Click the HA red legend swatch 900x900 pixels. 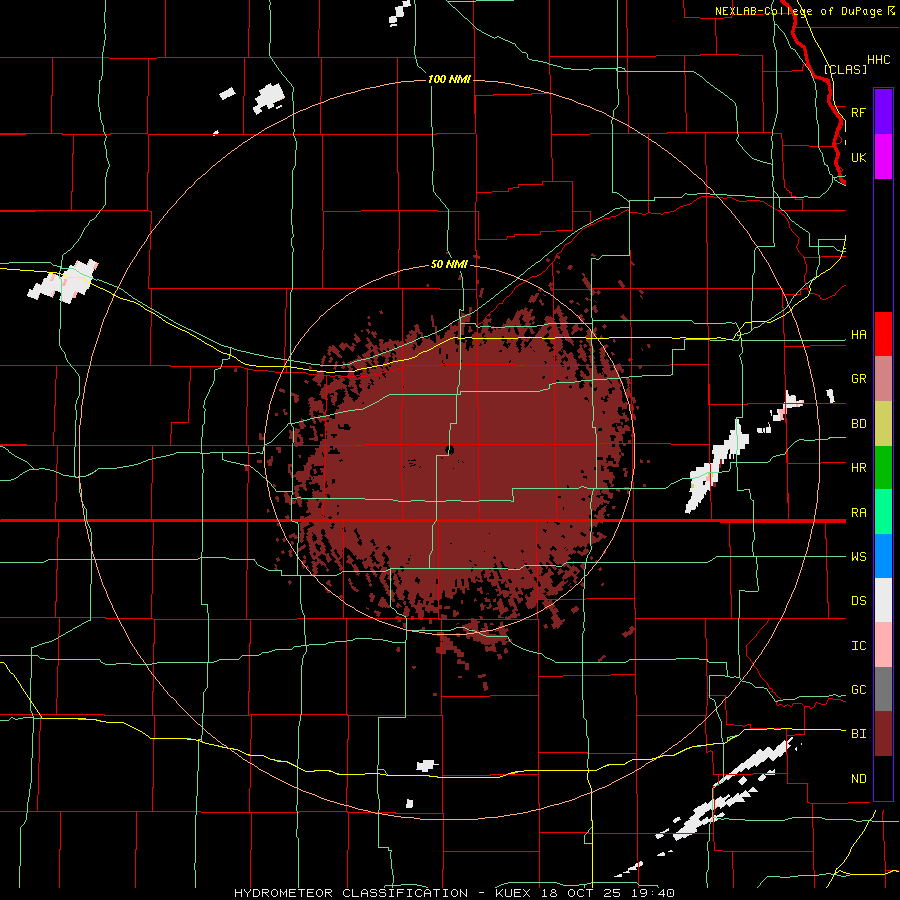pyautogui.click(x=883, y=334)
